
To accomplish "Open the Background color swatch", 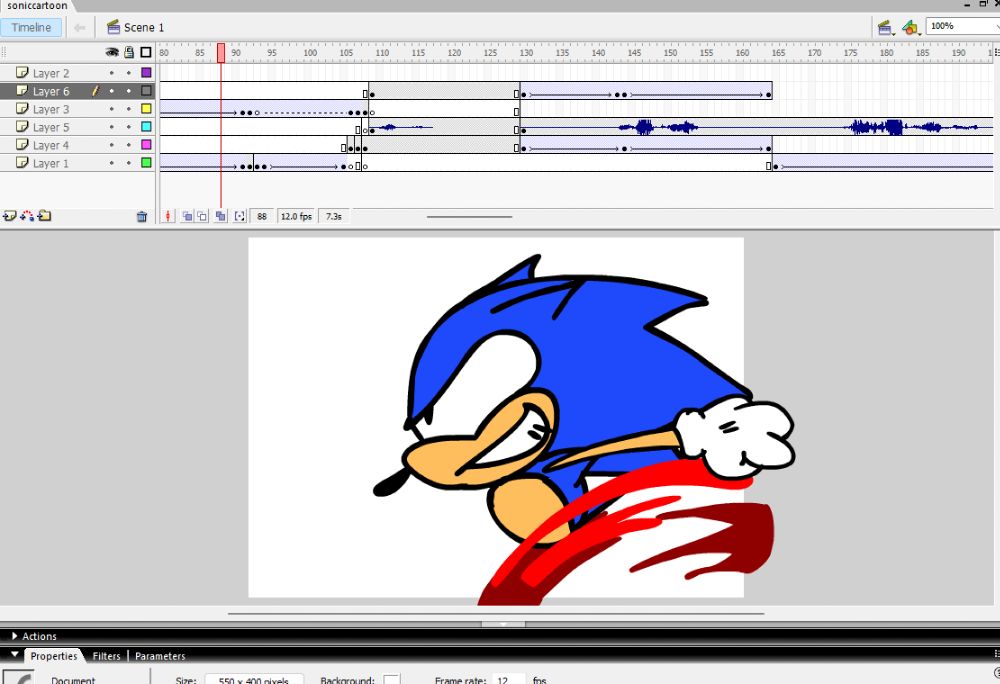I will 392,680.
